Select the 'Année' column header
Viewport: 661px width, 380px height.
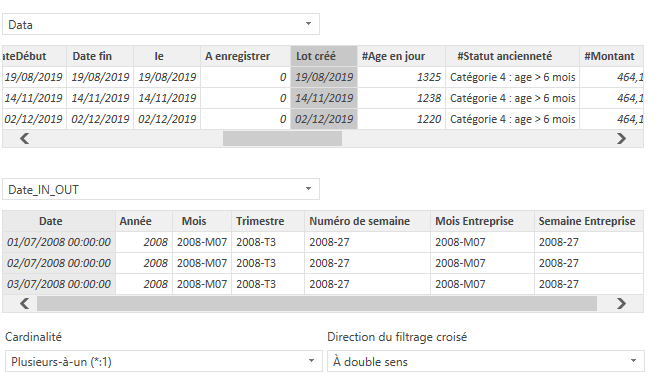point(144,221)
